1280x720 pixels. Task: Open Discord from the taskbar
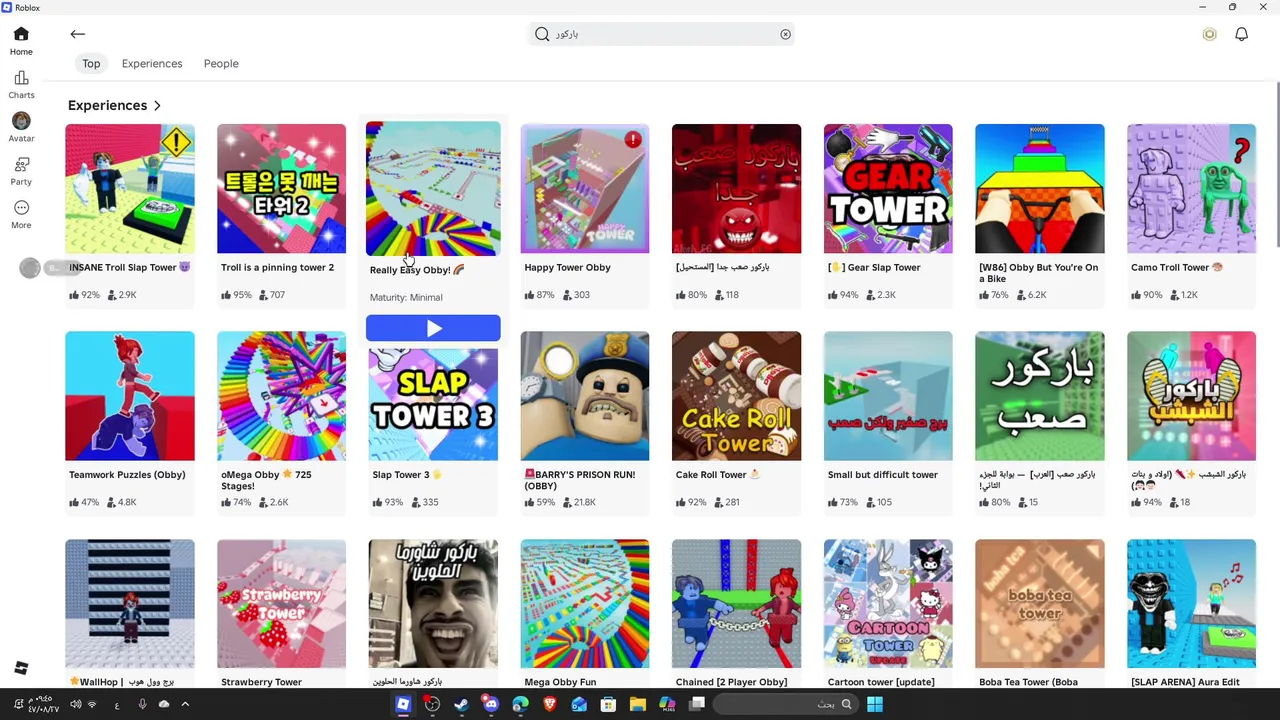click(491, 704)
